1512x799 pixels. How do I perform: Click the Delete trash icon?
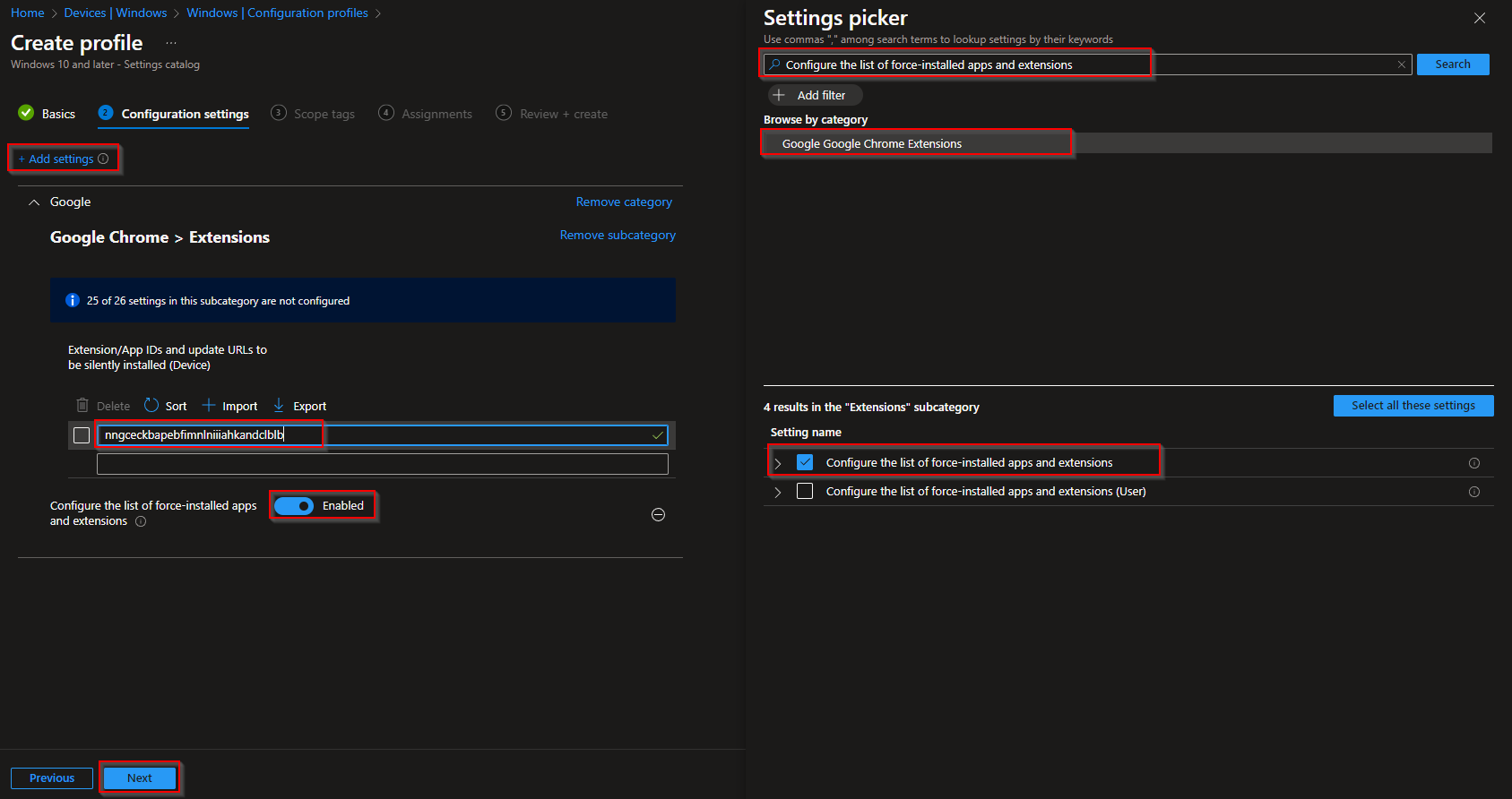[82, 405]
